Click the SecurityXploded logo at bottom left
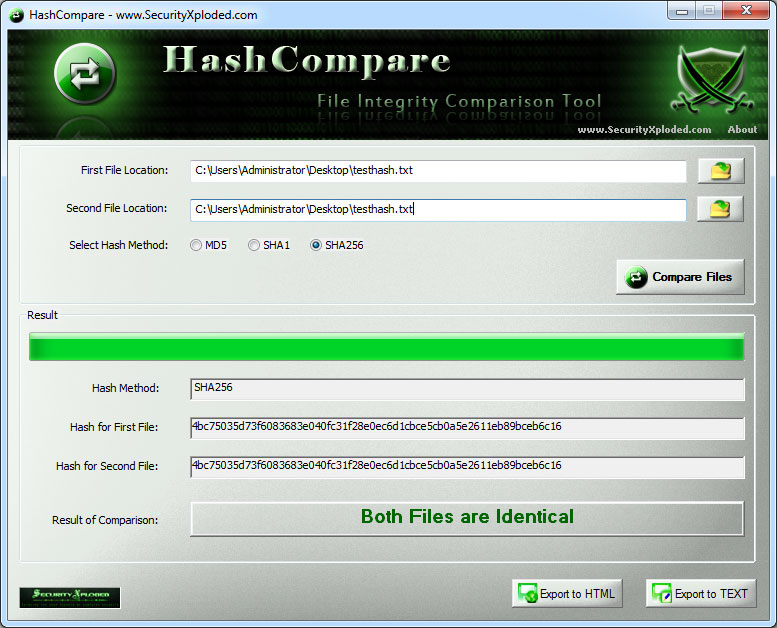 [x=70, y=597]
